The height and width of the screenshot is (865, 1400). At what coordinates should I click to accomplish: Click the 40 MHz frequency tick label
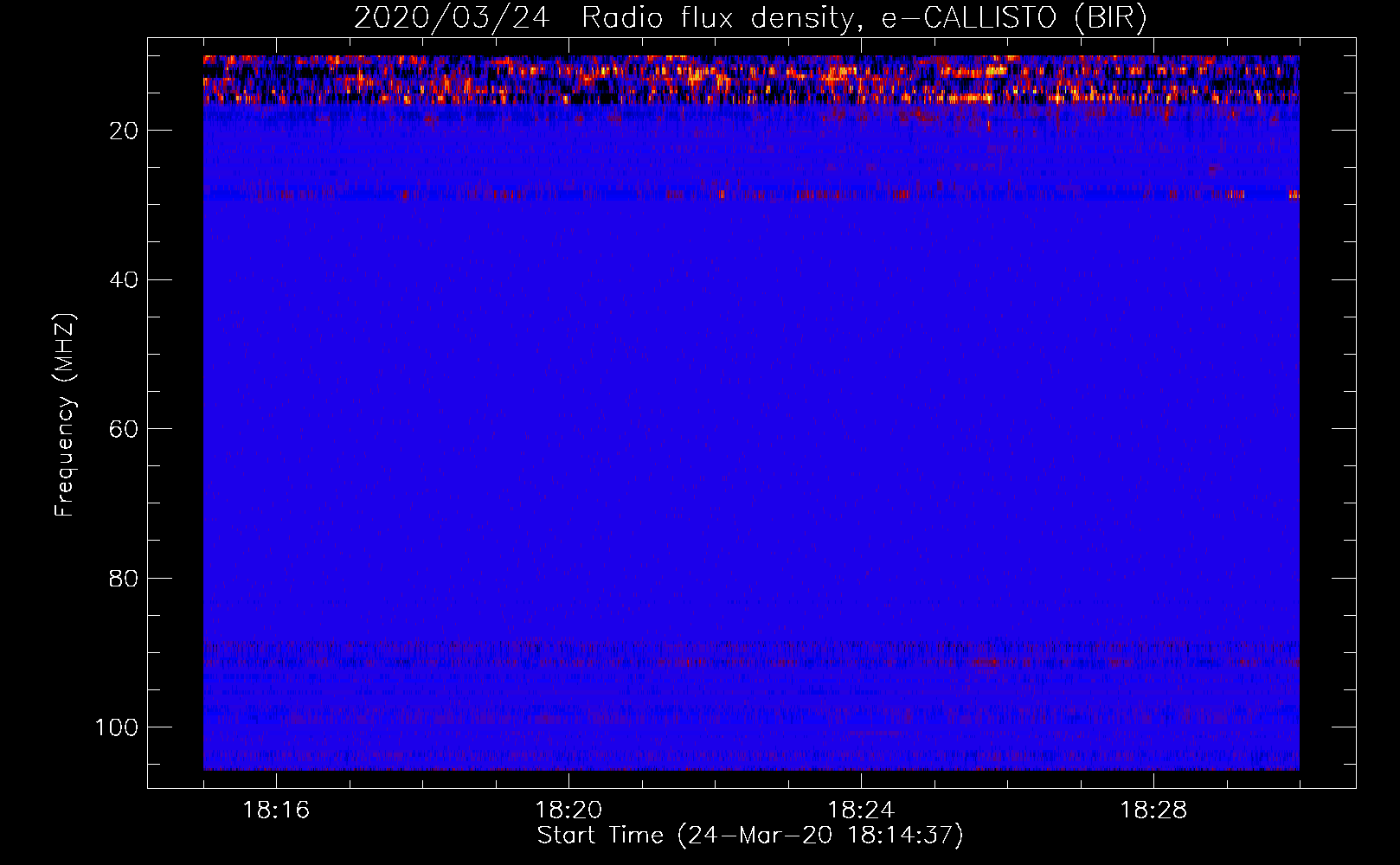click(x=124, y=280)
